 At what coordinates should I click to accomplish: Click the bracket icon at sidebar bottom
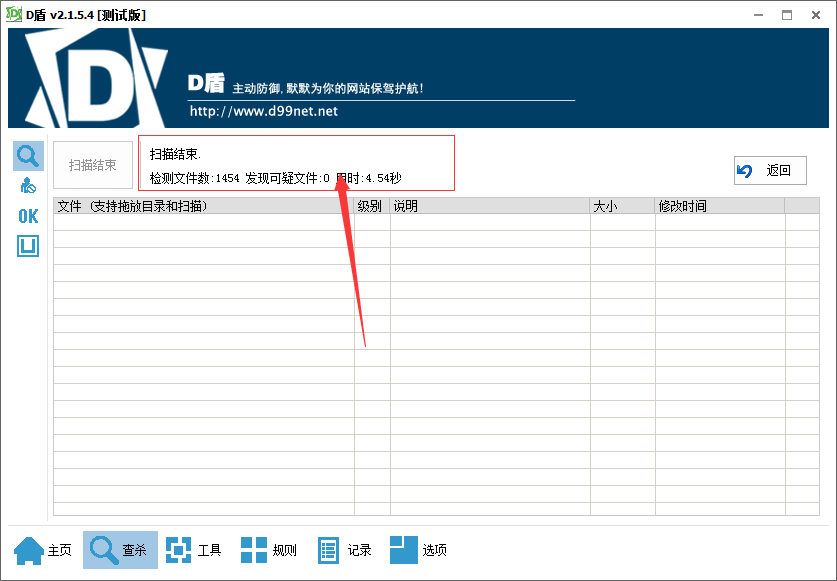(x=28, y=245)
